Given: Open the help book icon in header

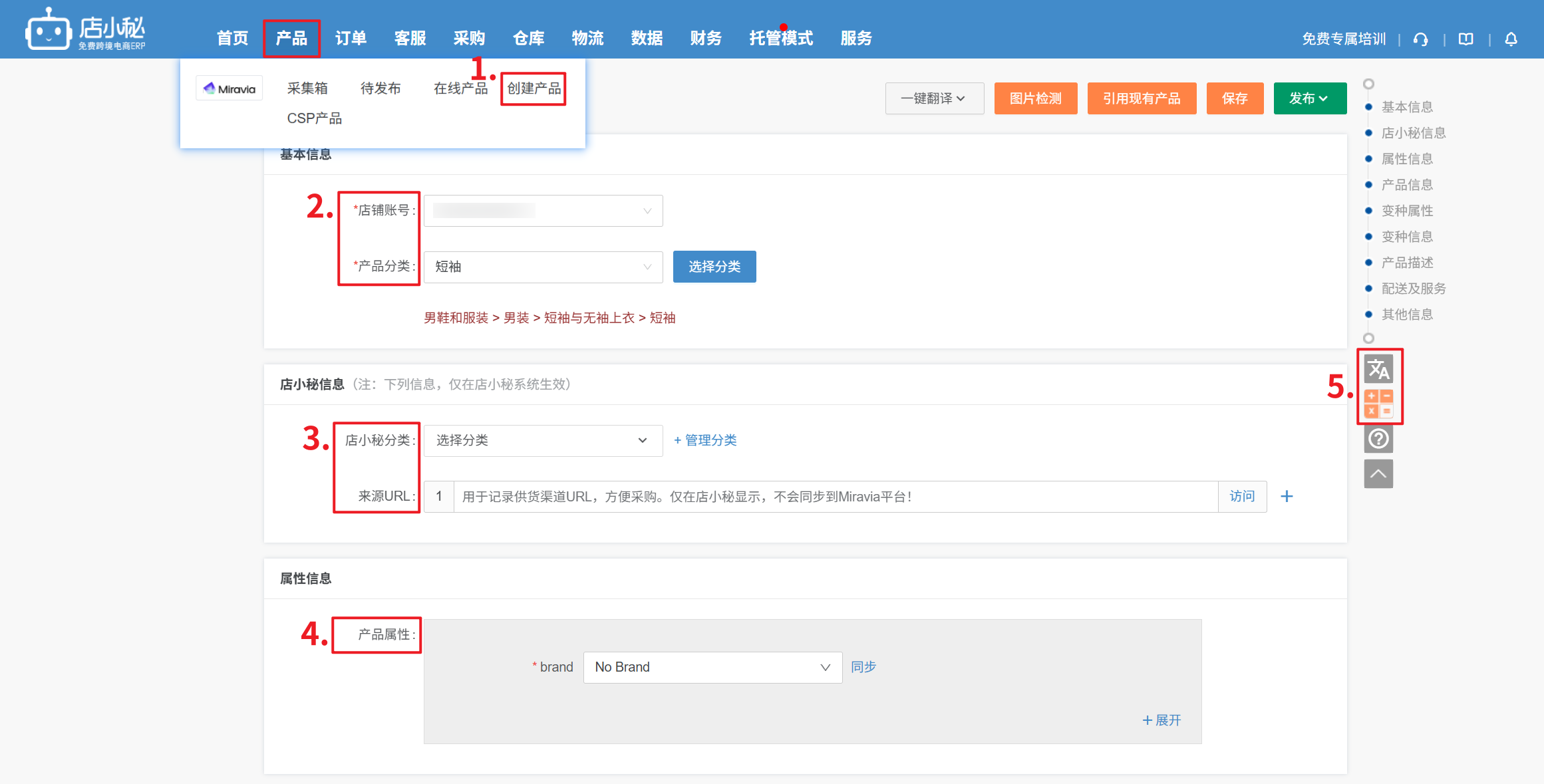Looking at the screenshot, I should coord(1466,39).
